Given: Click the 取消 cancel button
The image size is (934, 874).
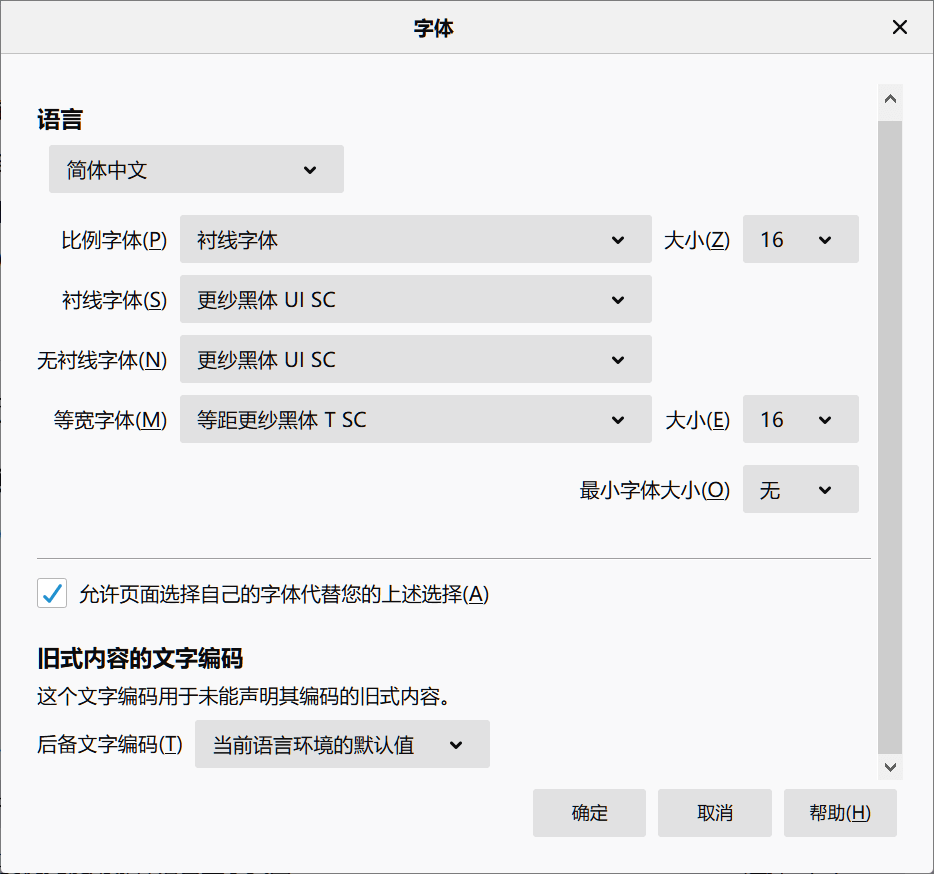Looking at the screenshot, I should (x=714, y=813).
